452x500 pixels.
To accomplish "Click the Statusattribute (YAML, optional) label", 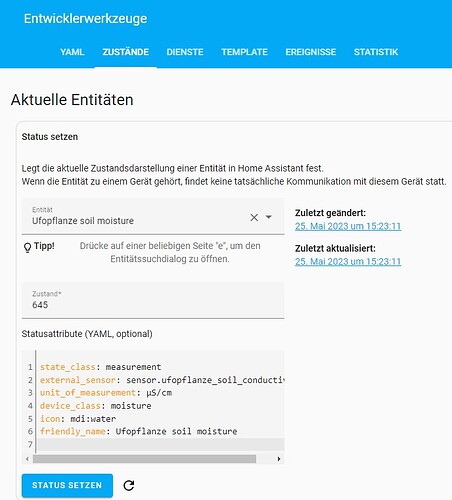I will 87,334.
